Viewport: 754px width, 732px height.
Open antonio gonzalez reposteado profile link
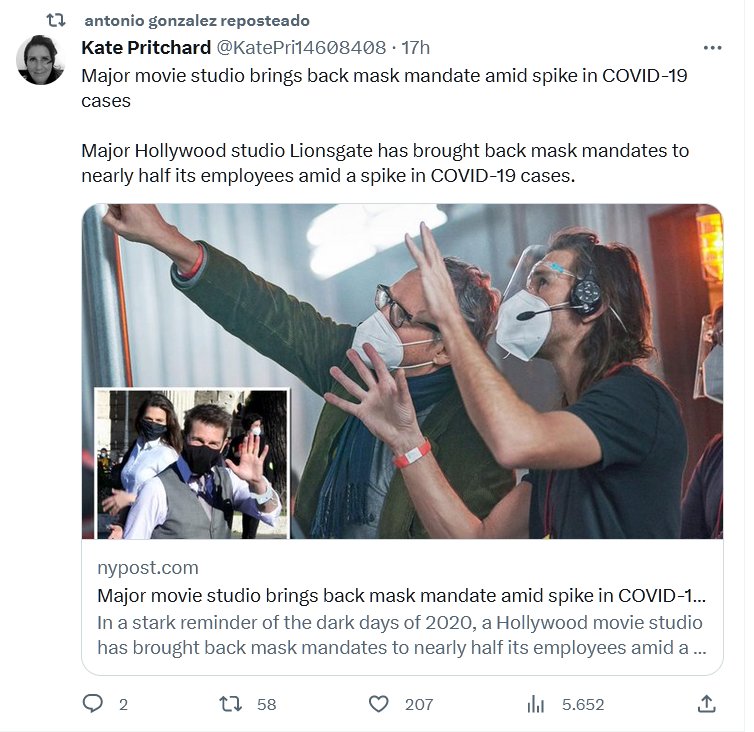tap(197, 20)
